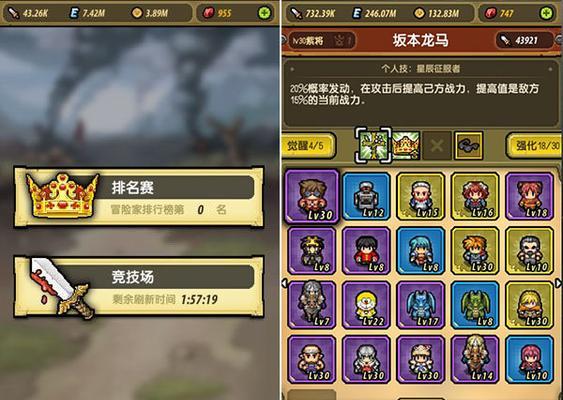This screenshot has width=563, height=400.
Task: Choose the Lv22 yellow duck hero
Action: coord(366,305)
